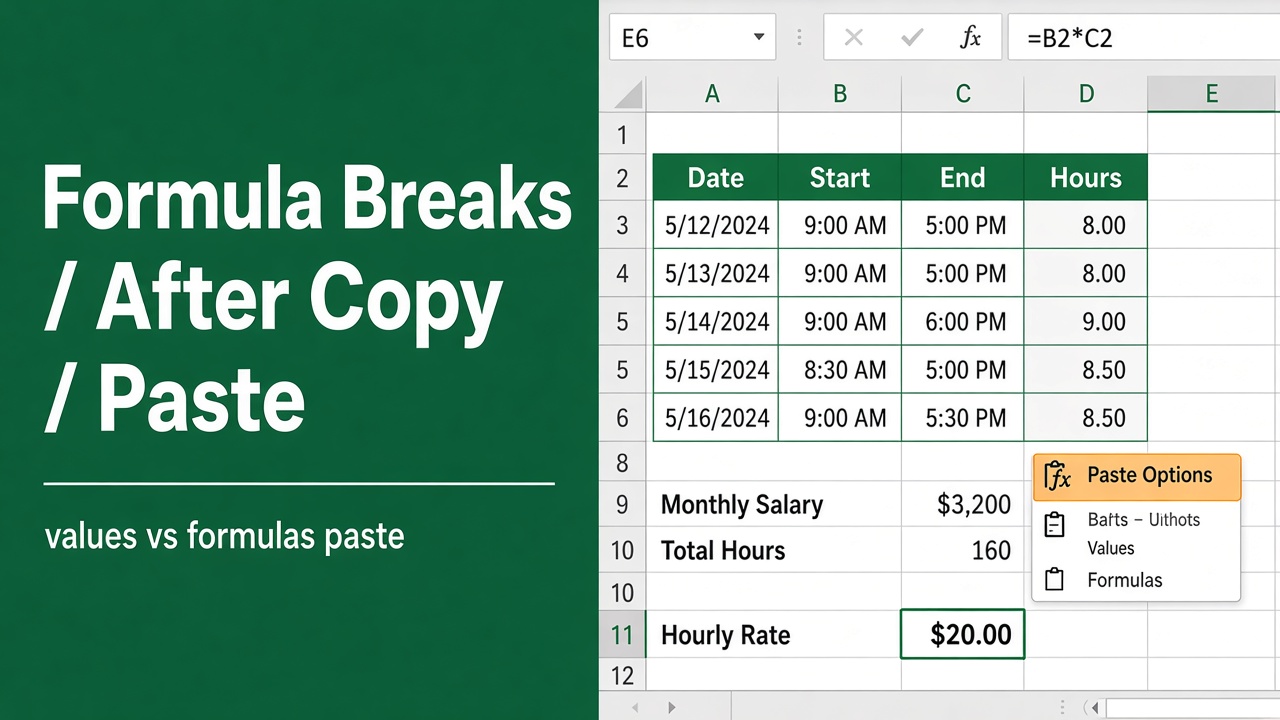1280x720 pixels.
Task: Click the Name Box showing E6
Action: coord(692,38)
